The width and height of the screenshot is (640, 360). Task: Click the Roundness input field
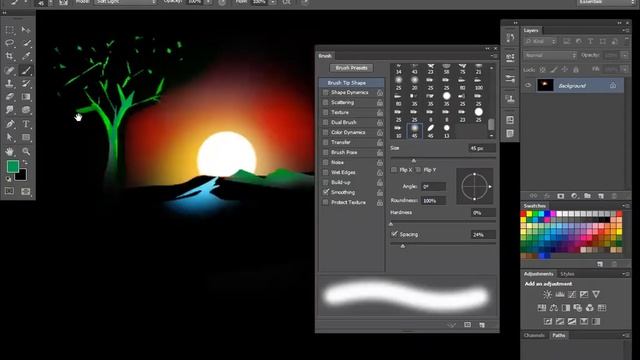(x=433, y=201)
